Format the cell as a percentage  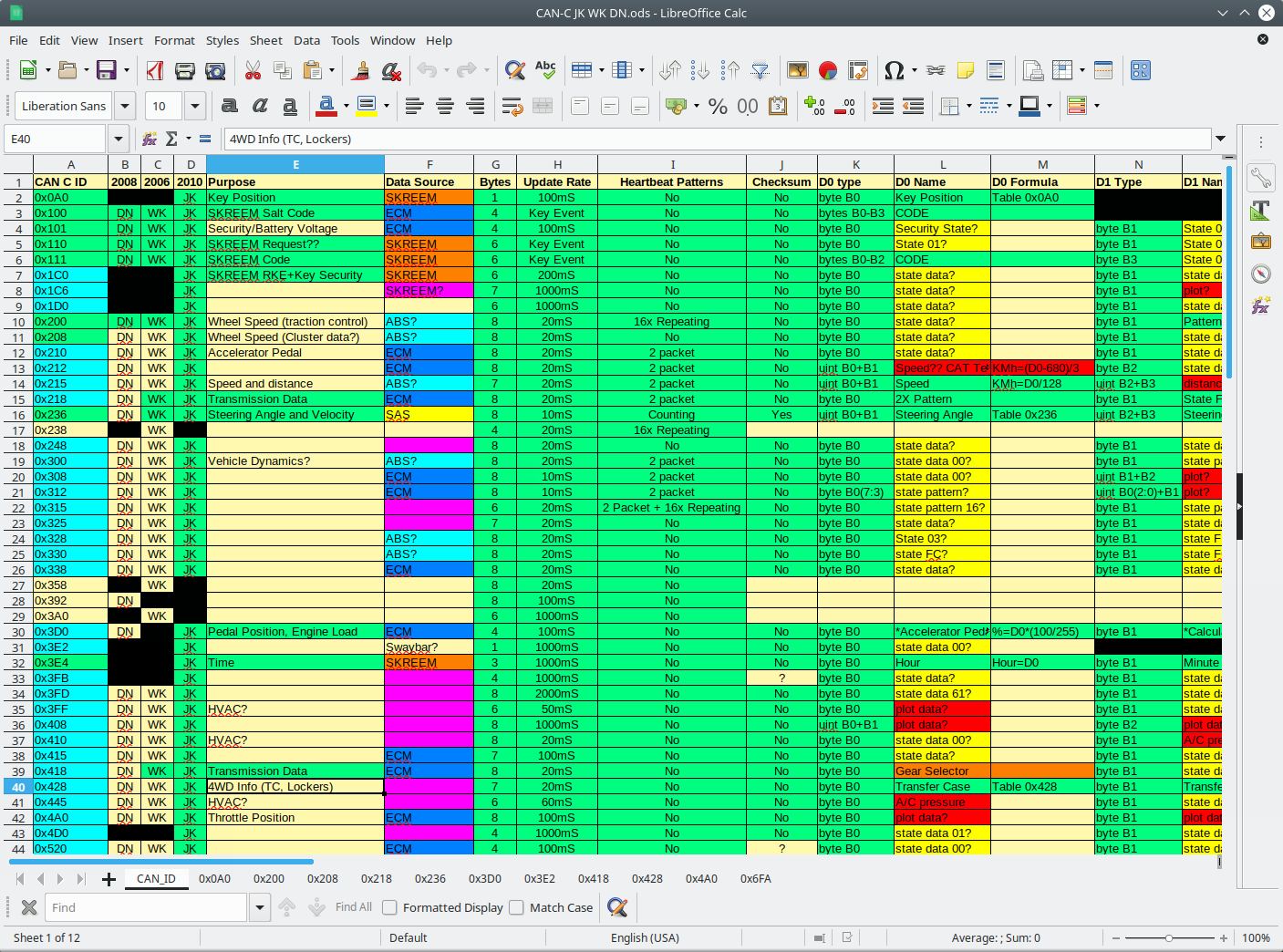718,106
